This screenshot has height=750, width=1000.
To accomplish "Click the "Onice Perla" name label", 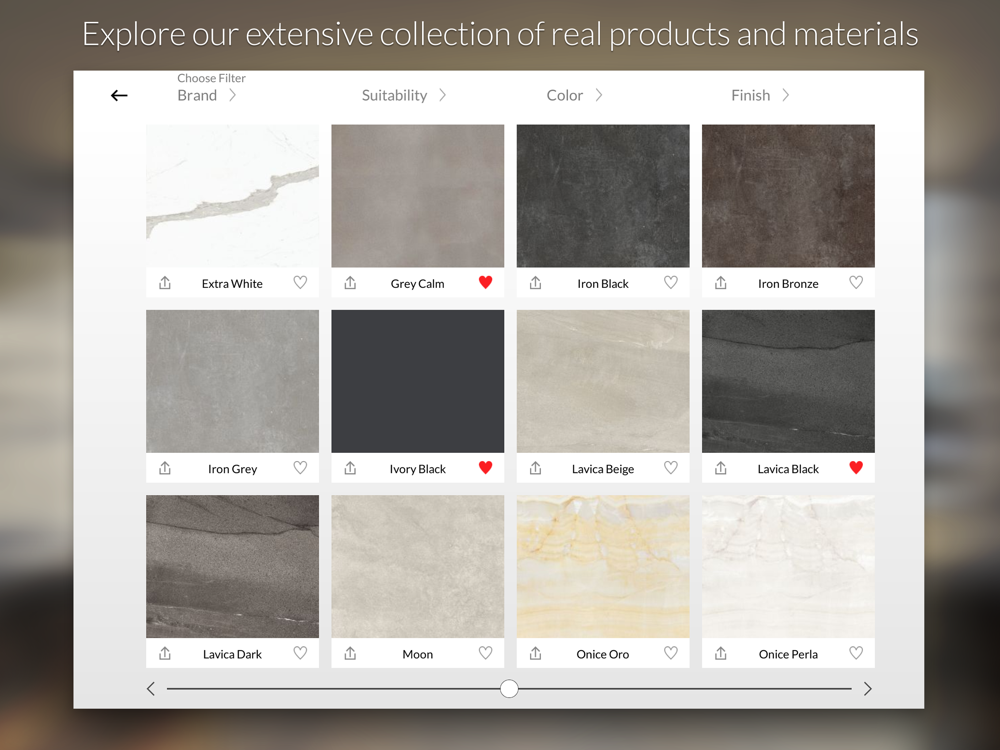I will click(788, 654).
